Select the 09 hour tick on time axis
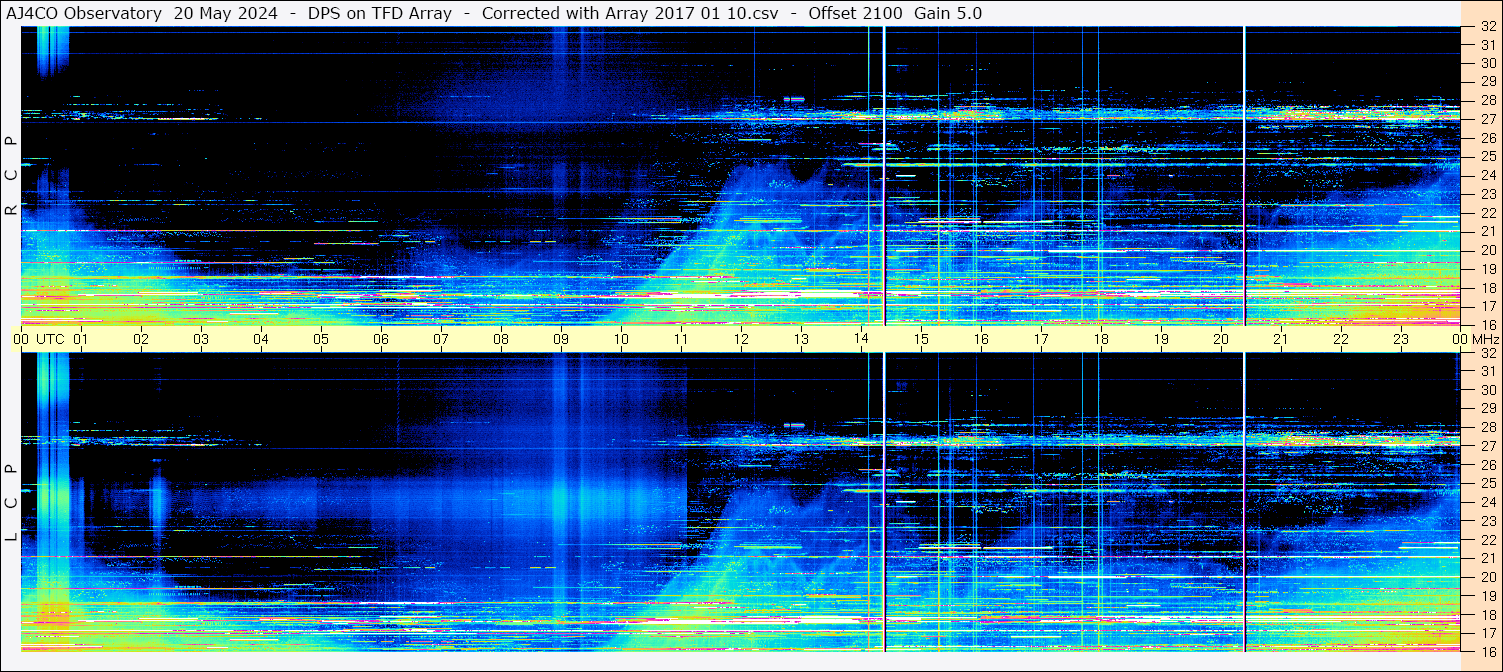Image resolution: width=1503 pixels, height=672 pixels. click(x=561, y=339)
